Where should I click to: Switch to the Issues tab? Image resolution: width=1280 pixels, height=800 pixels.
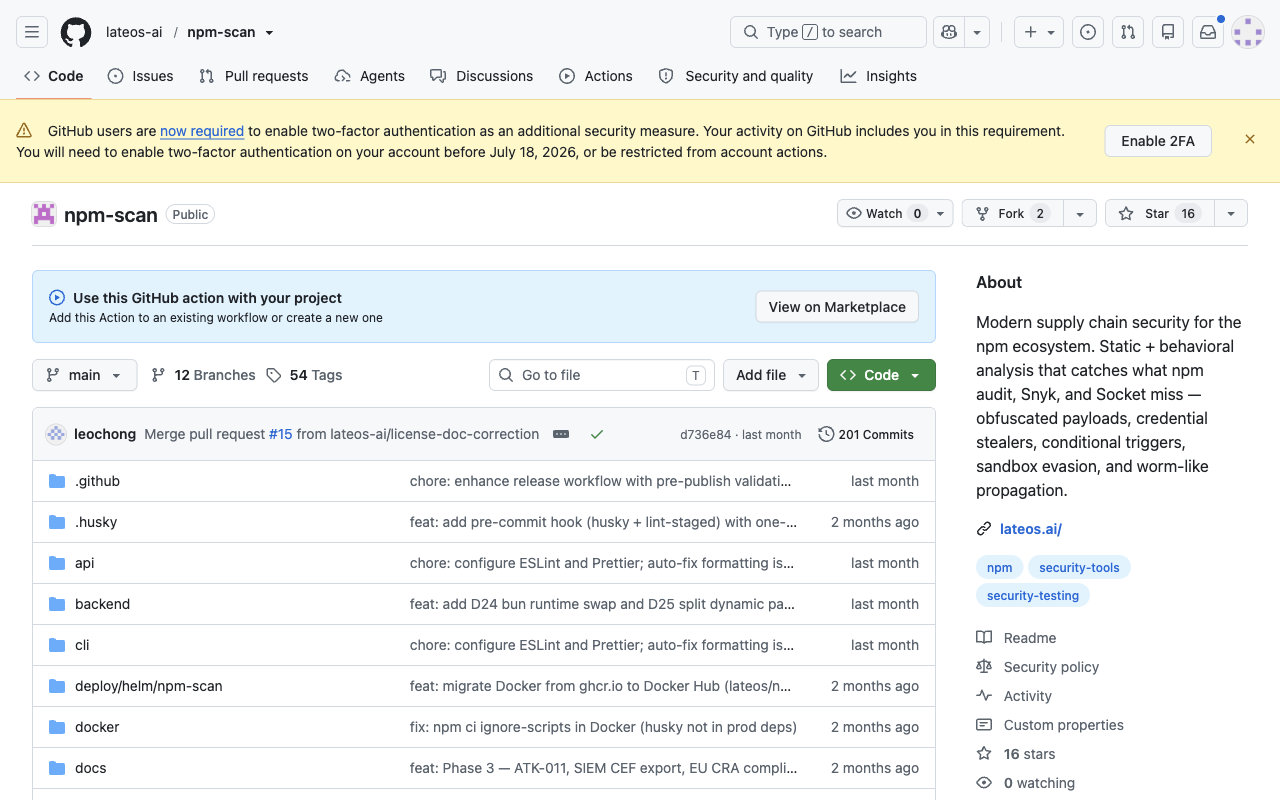(x=141, y=76)
